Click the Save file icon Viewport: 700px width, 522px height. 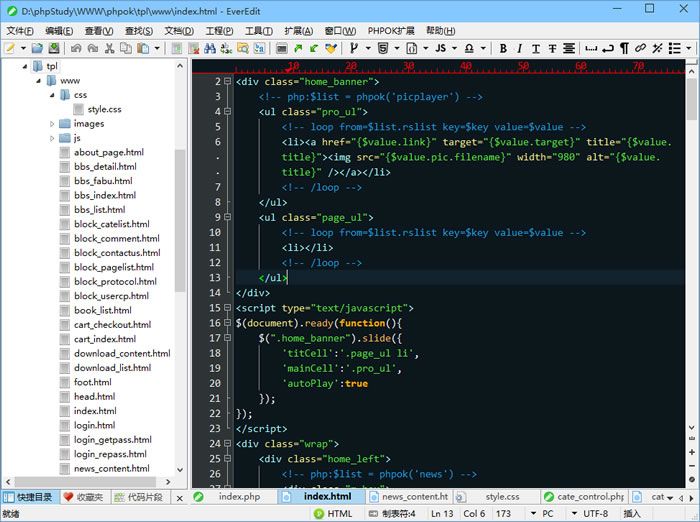point(52,48)
